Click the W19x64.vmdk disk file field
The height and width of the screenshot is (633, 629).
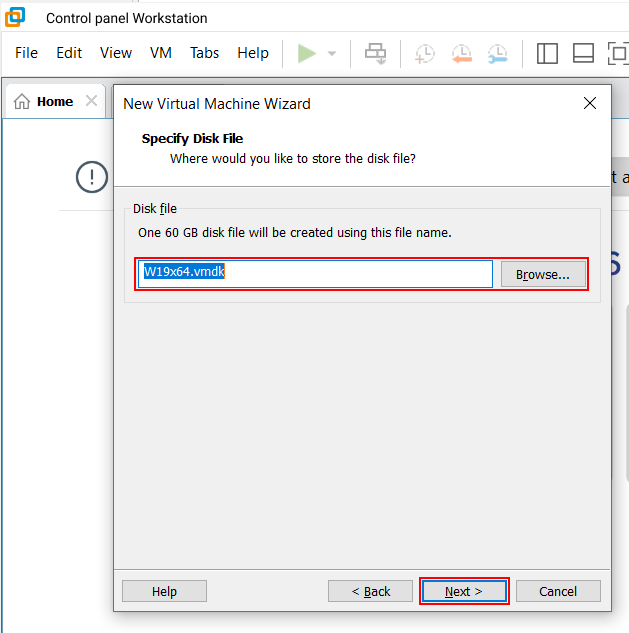coord(315,274)
